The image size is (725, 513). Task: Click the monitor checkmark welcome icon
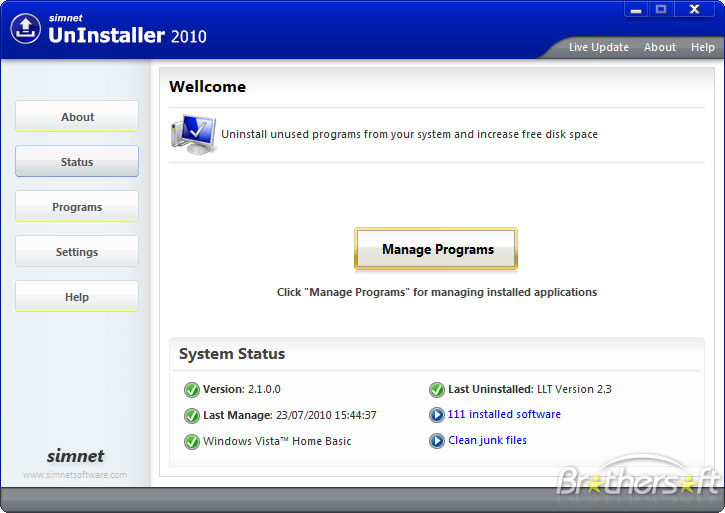coord(194,134)
